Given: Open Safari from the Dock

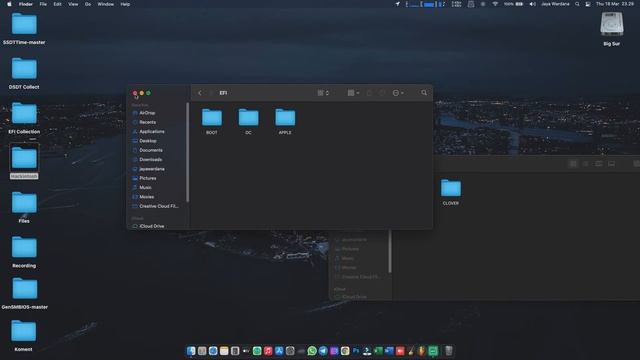Looking at the screenshot, I should 213,351.
